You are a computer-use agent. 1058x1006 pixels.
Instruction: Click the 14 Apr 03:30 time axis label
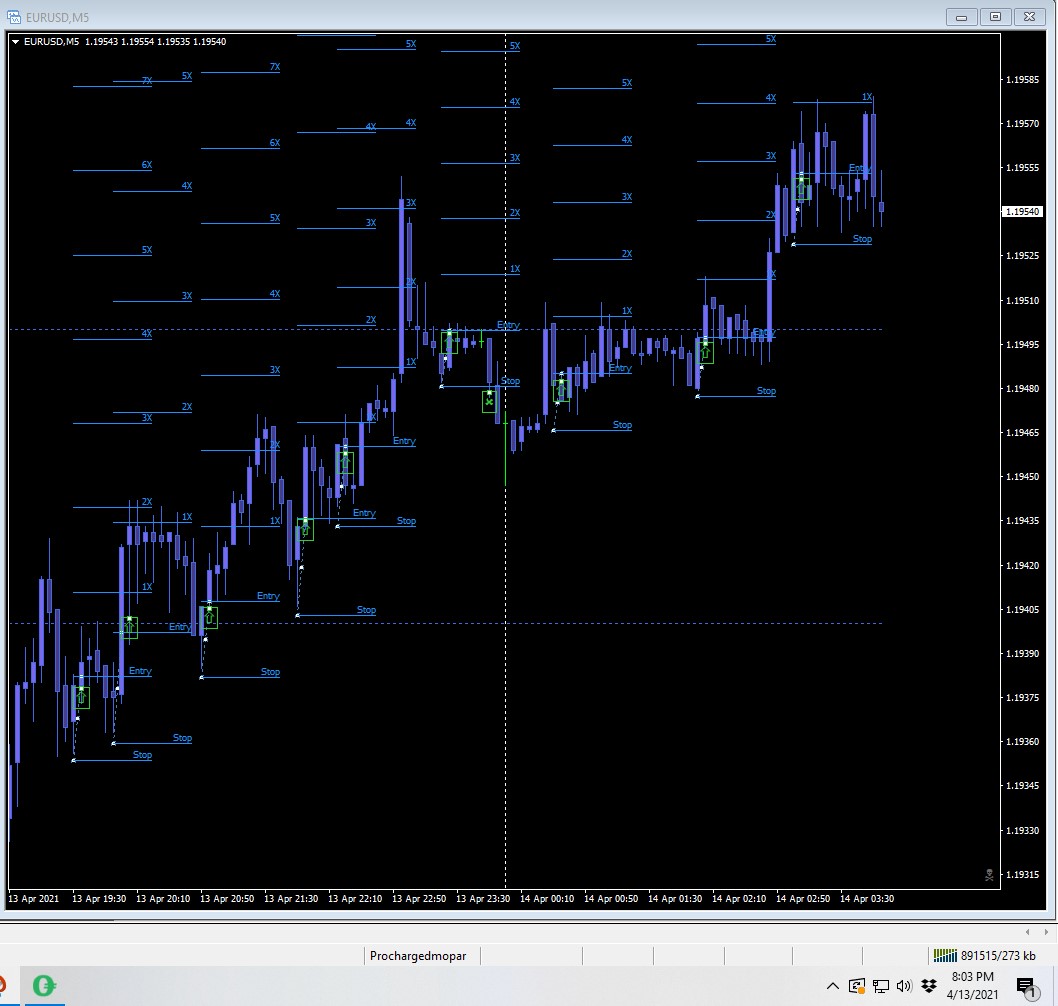tap(867, 899)
